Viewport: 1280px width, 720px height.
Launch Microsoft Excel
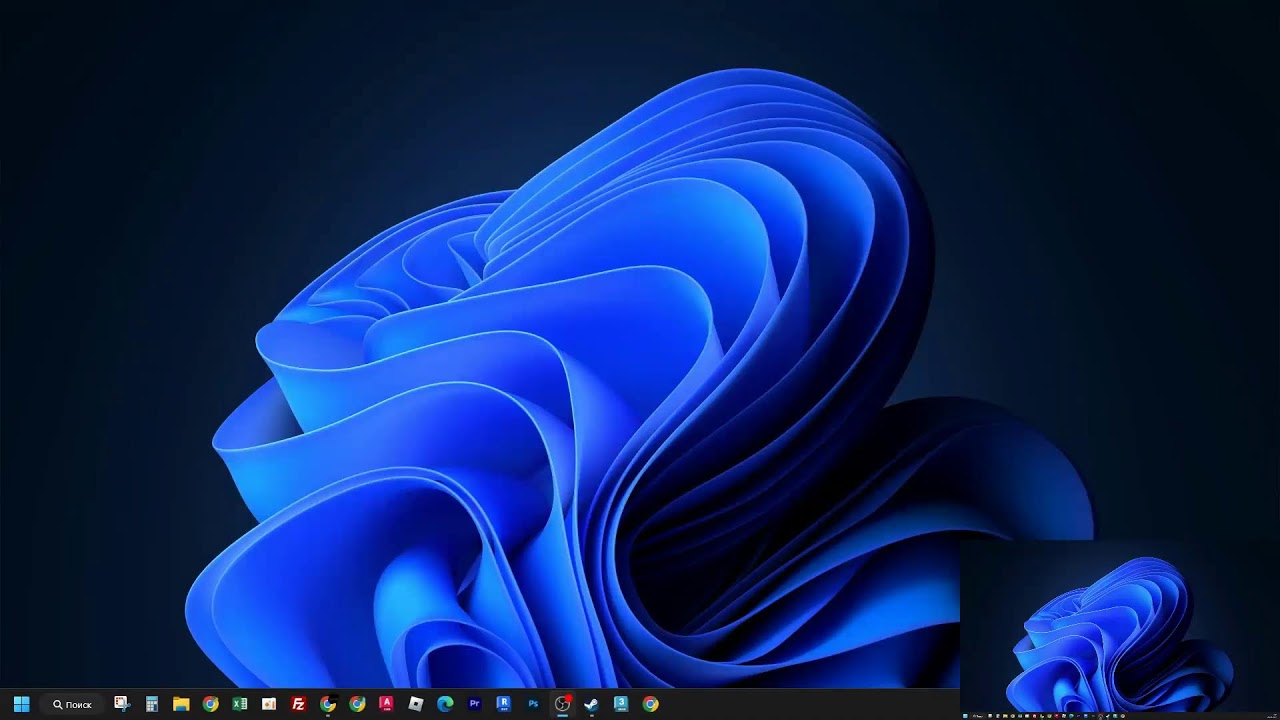240,704
